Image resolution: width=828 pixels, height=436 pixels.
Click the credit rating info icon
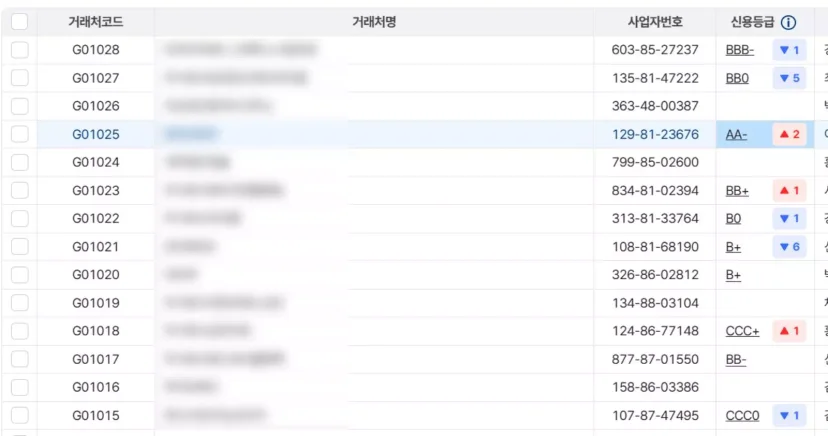[788, 22]
